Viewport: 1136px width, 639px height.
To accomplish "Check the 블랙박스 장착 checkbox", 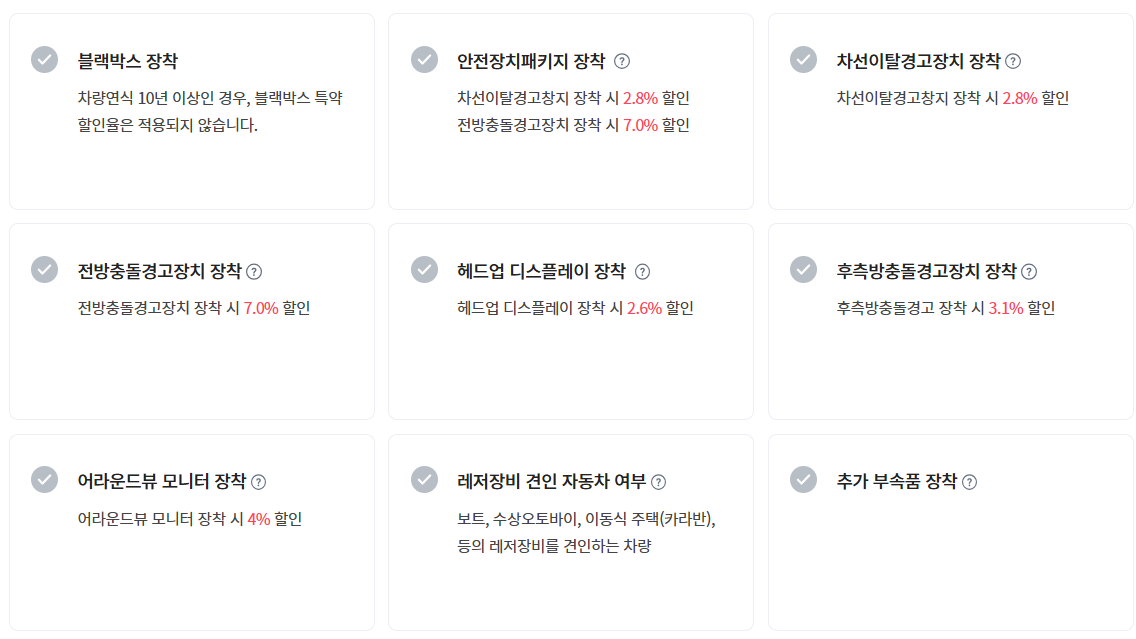I will pyautogui.click(x=44, y=59).
